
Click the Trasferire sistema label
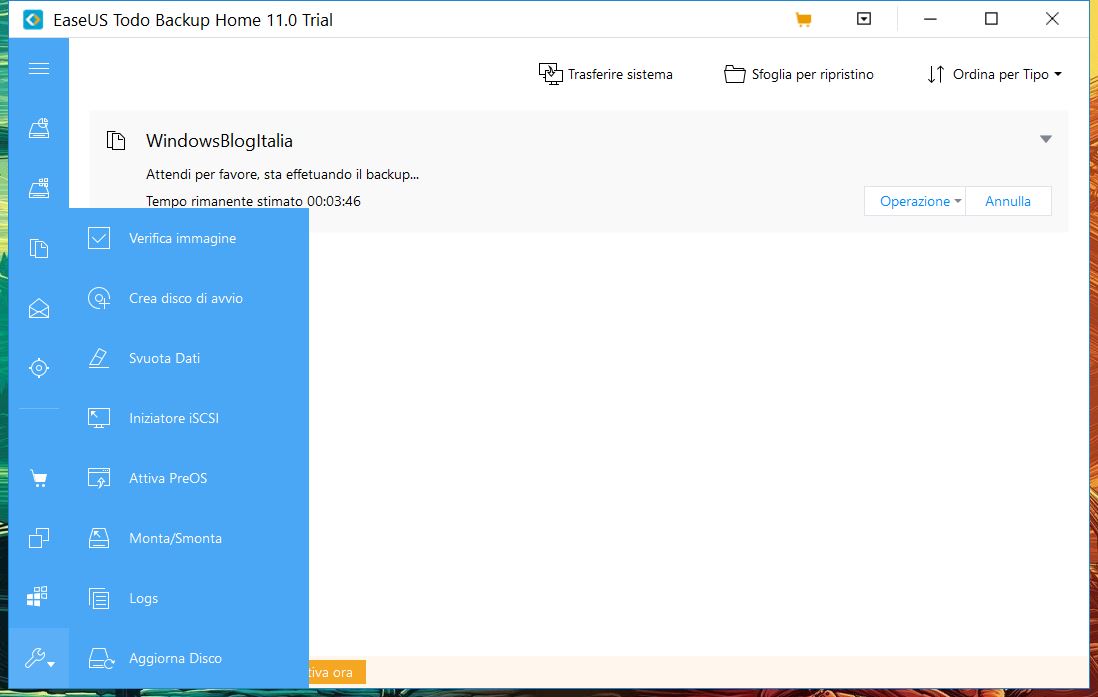click(620, 74)
